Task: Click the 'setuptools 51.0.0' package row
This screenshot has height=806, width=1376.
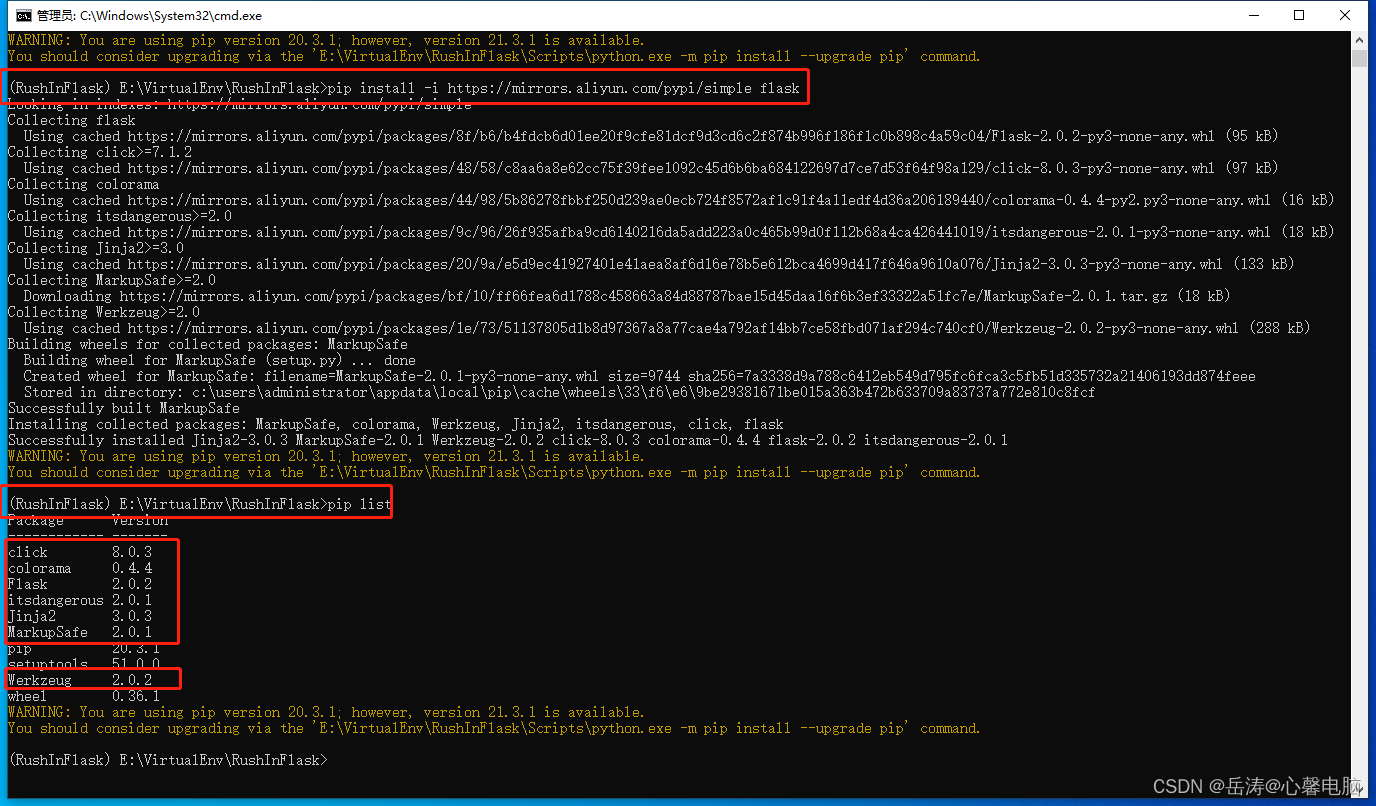Action: click(x=84, y=664)
